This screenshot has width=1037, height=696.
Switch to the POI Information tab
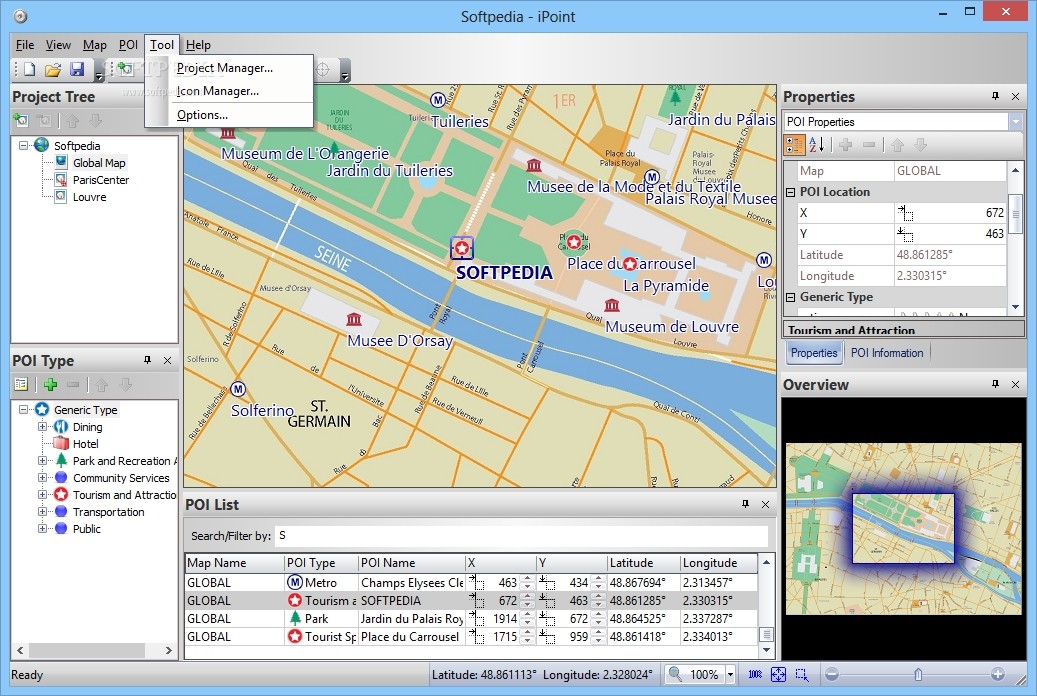pyautogui.click(x=887, y=352)
